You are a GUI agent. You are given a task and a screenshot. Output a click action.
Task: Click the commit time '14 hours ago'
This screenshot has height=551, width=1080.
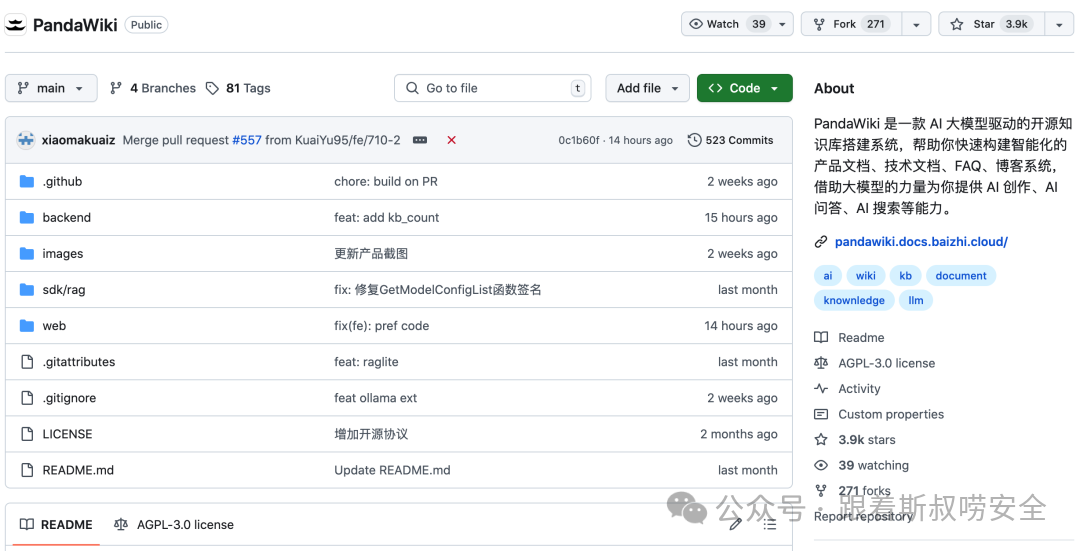click(x=641, y=140)
